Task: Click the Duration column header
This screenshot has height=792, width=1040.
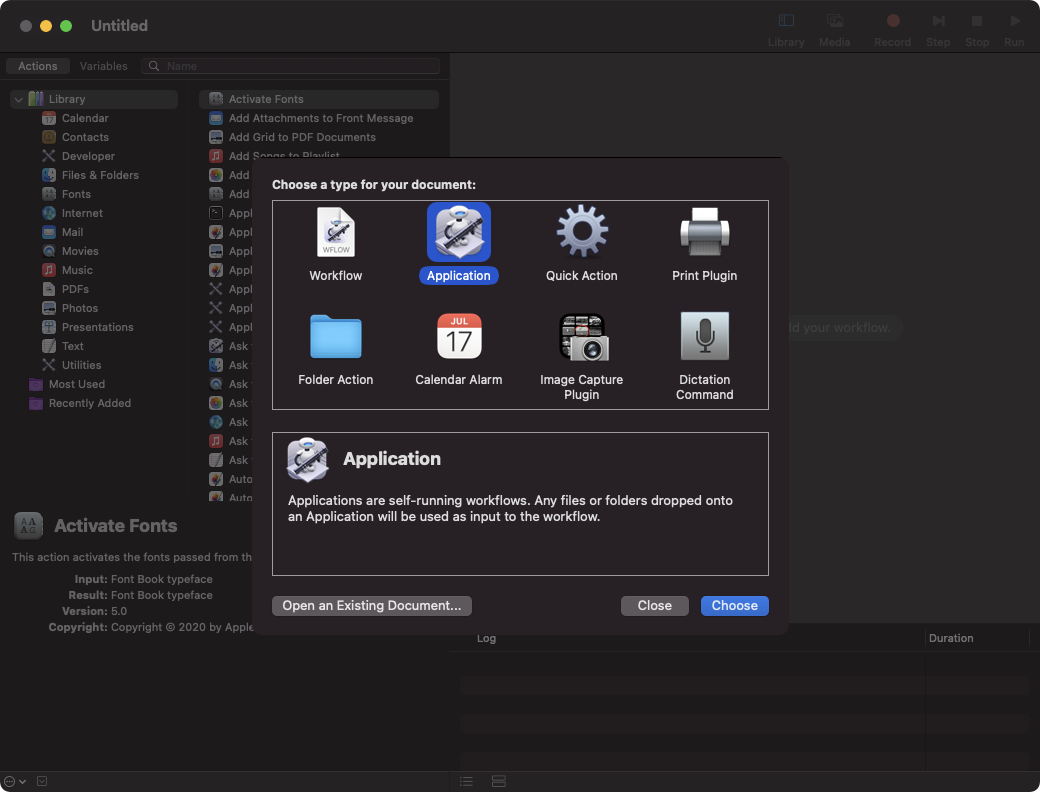Action: click(950, 638)
